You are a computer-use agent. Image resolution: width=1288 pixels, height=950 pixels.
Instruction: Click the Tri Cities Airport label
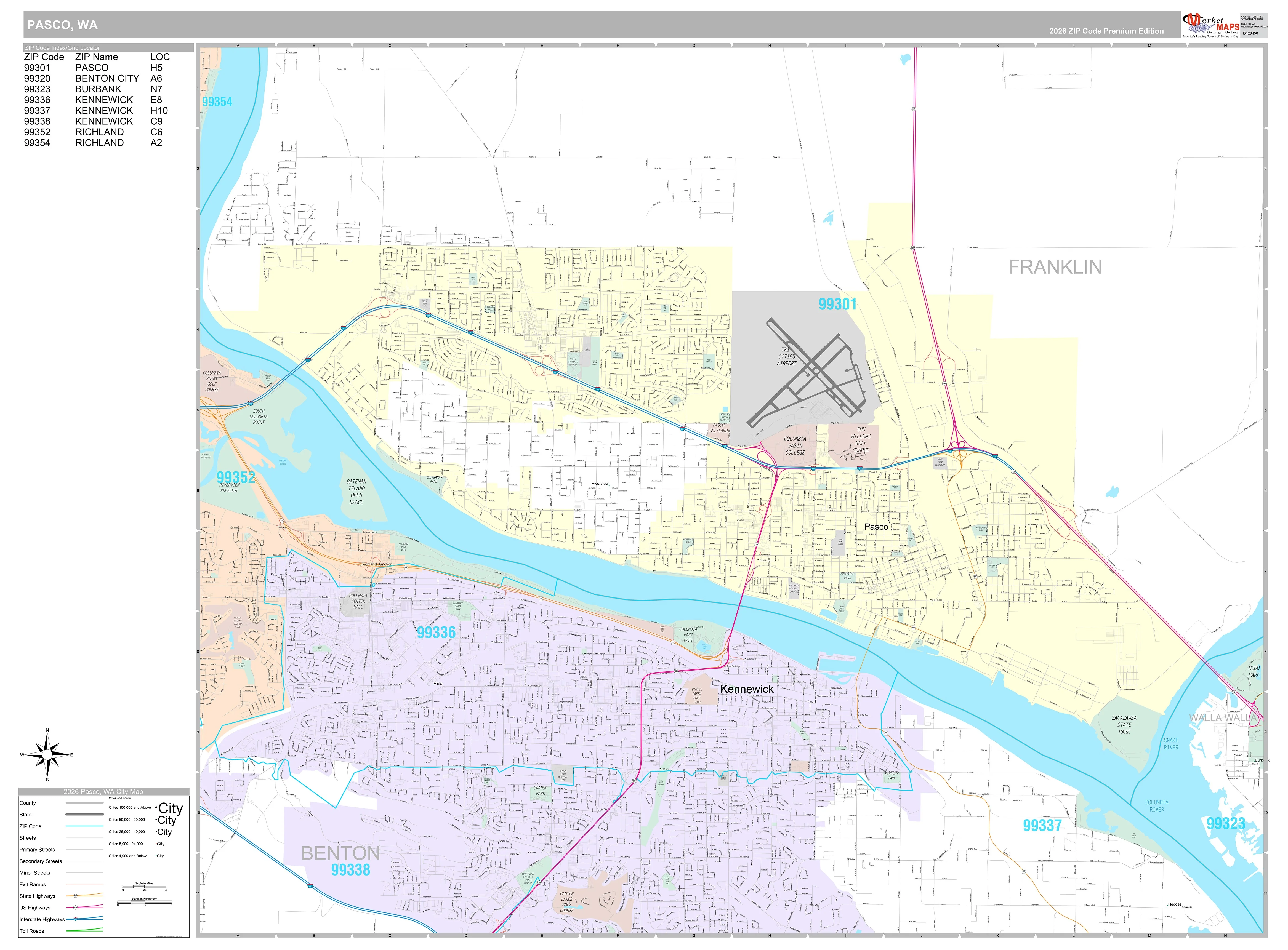point(787,357)
